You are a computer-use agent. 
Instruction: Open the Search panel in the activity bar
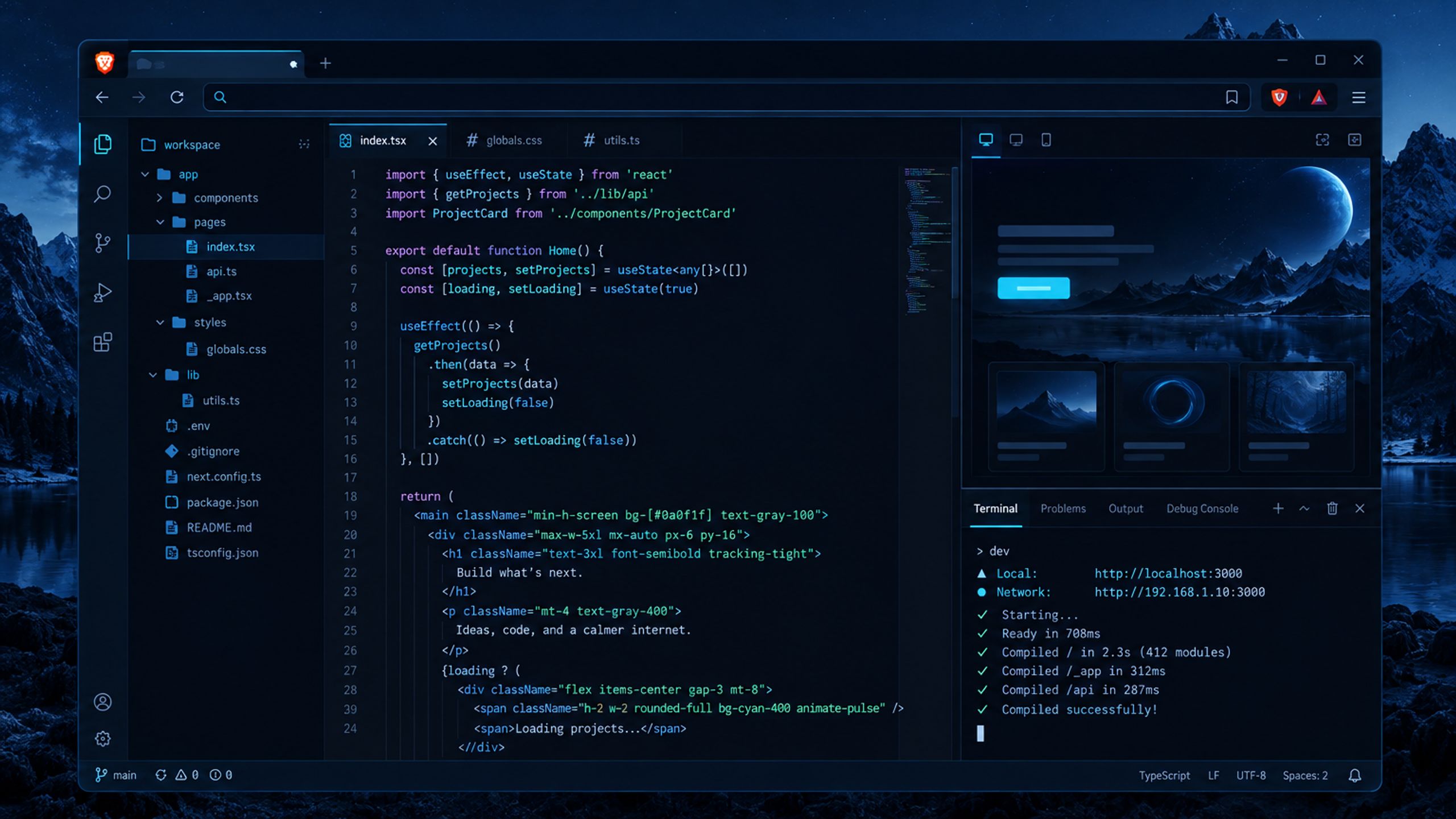pos(102,193)
